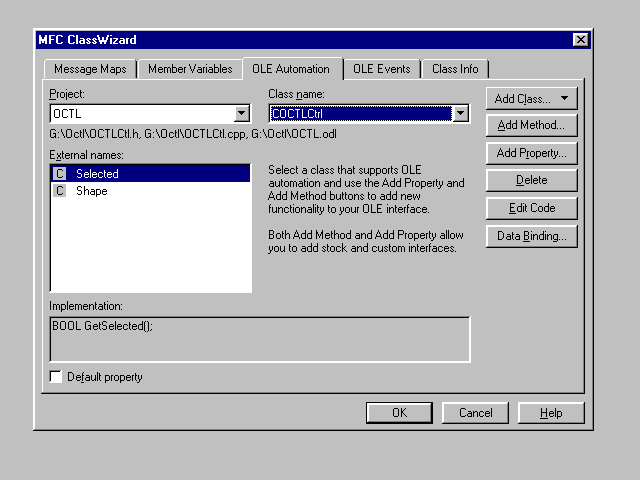Open Edit Code for the selected item
This screenshot has height=480, width=640.
click(x=531, y=208)
